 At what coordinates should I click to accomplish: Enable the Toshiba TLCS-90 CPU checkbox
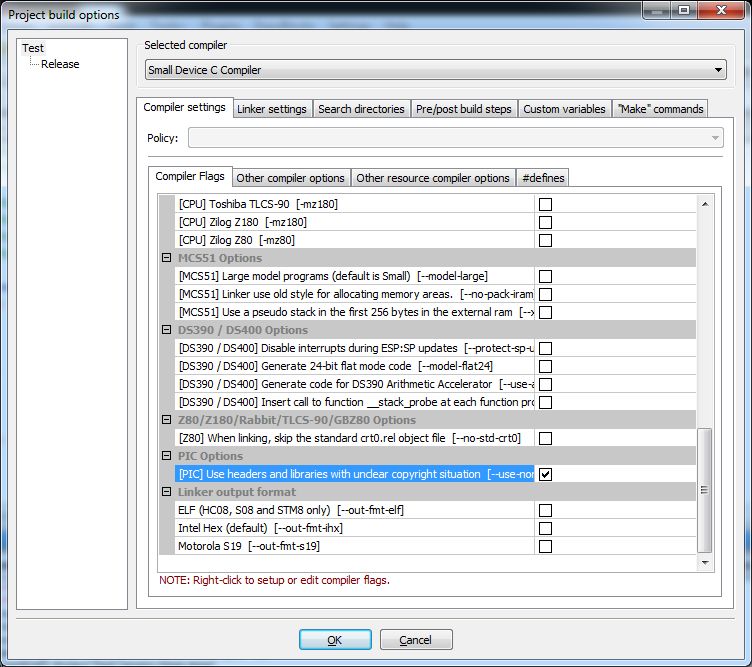[x=545, y=204]
